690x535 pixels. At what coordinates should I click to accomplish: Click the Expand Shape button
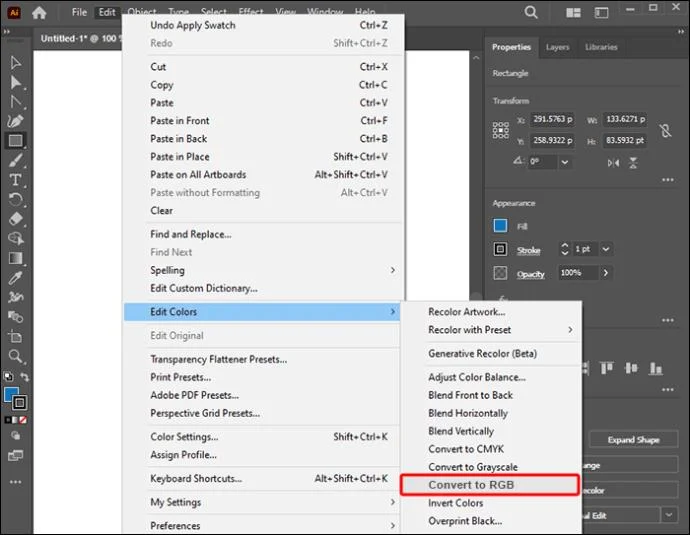click(x=633, y=440)
